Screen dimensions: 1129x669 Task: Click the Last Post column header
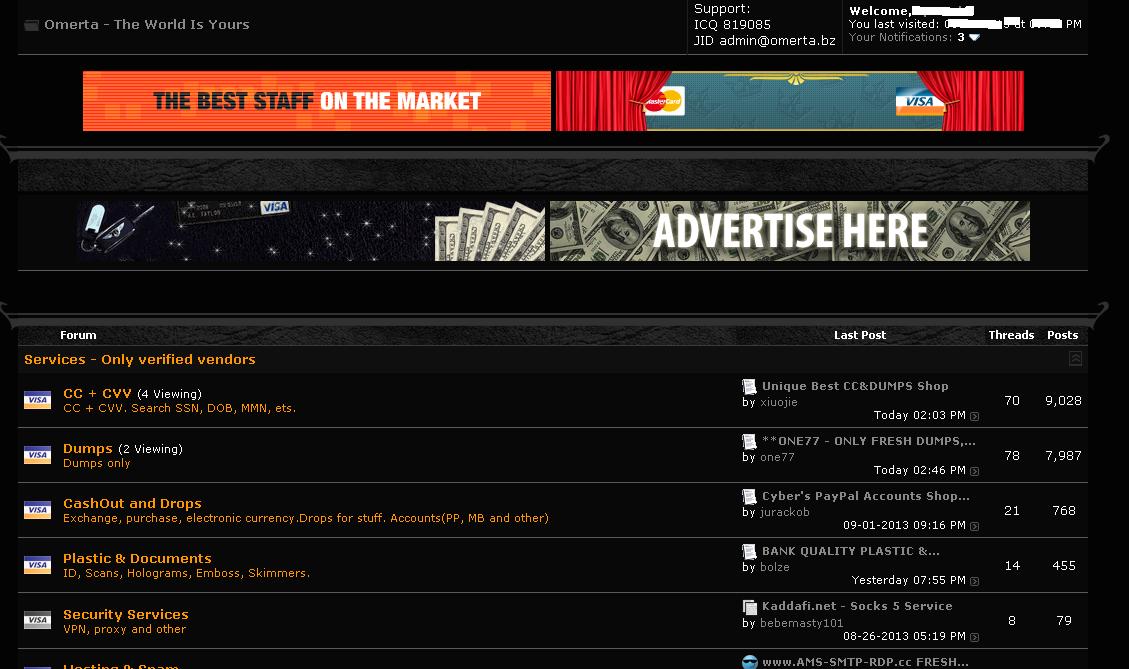[x=860, y=335]
